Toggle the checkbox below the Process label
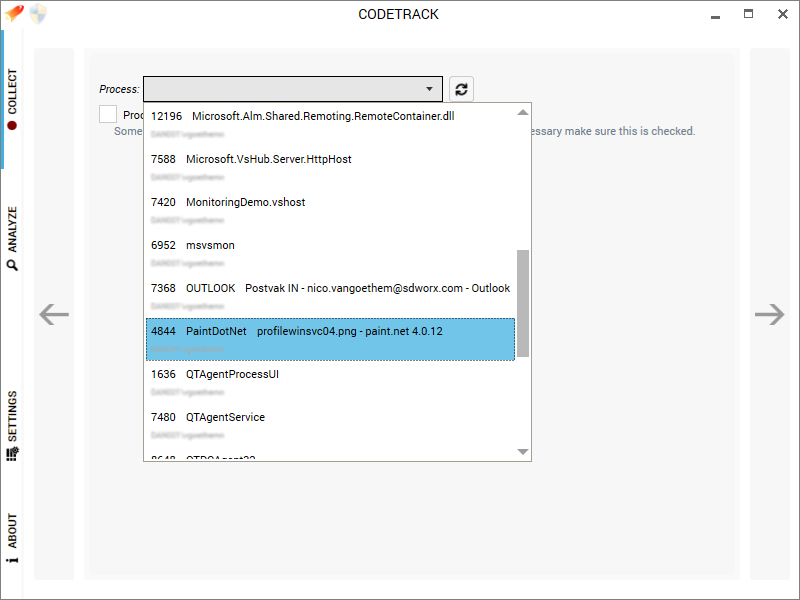Viewport: 800px width, 600px height. click(108, 114)
